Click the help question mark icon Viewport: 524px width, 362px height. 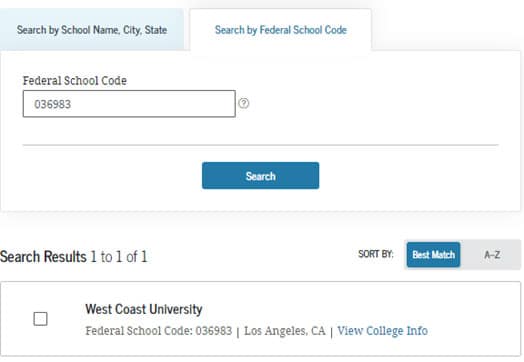[244, 103]
